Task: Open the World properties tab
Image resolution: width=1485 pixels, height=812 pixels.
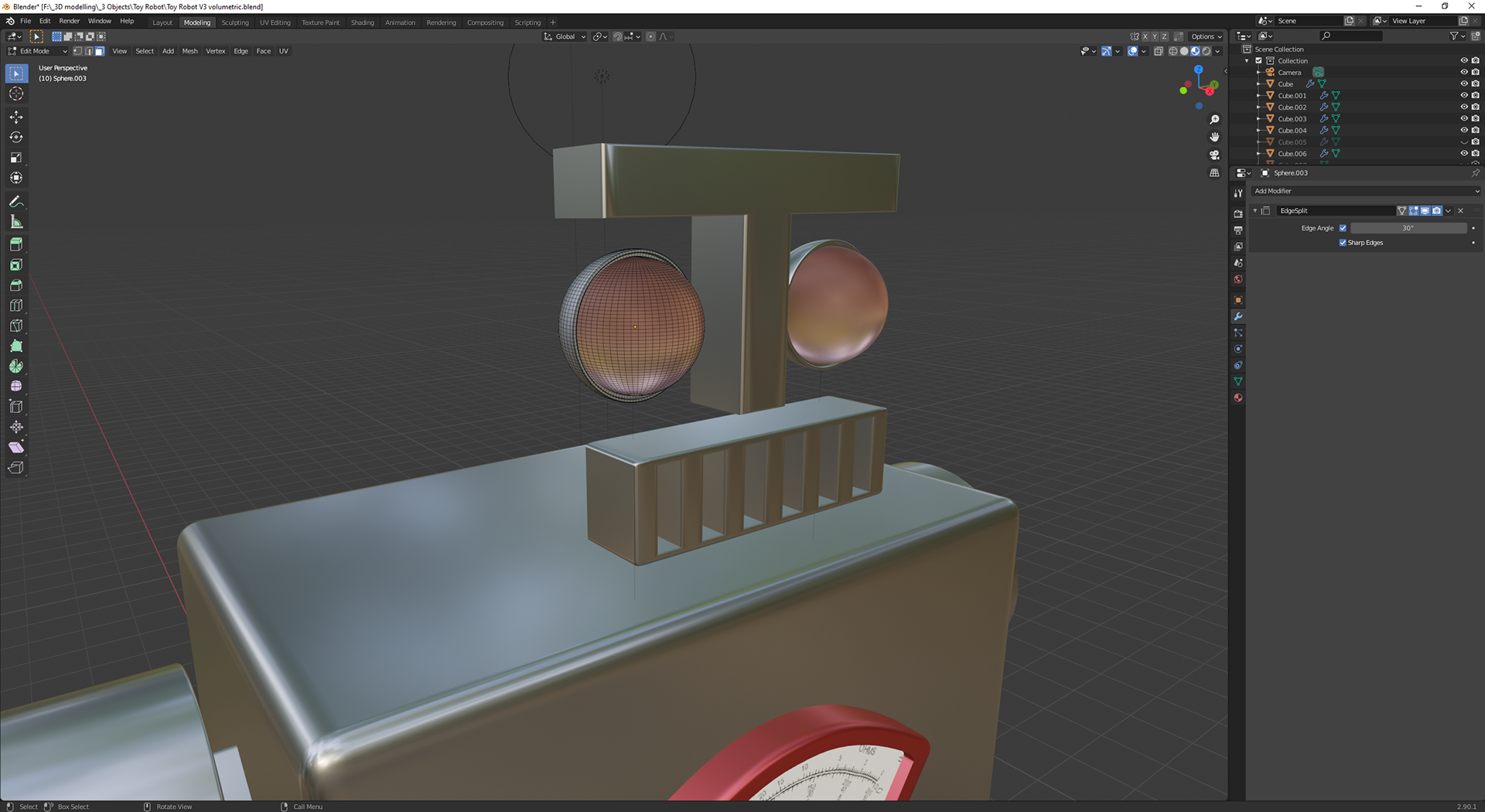Action: (x=1238, y=279)
